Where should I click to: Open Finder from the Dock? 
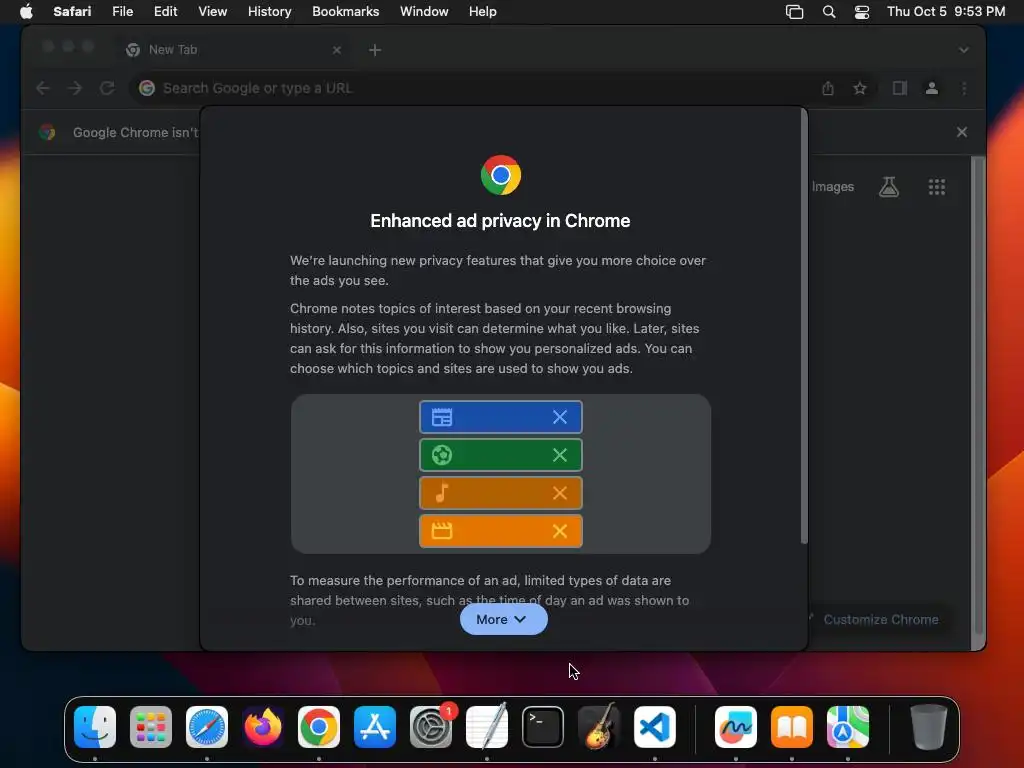coord(95,727)
